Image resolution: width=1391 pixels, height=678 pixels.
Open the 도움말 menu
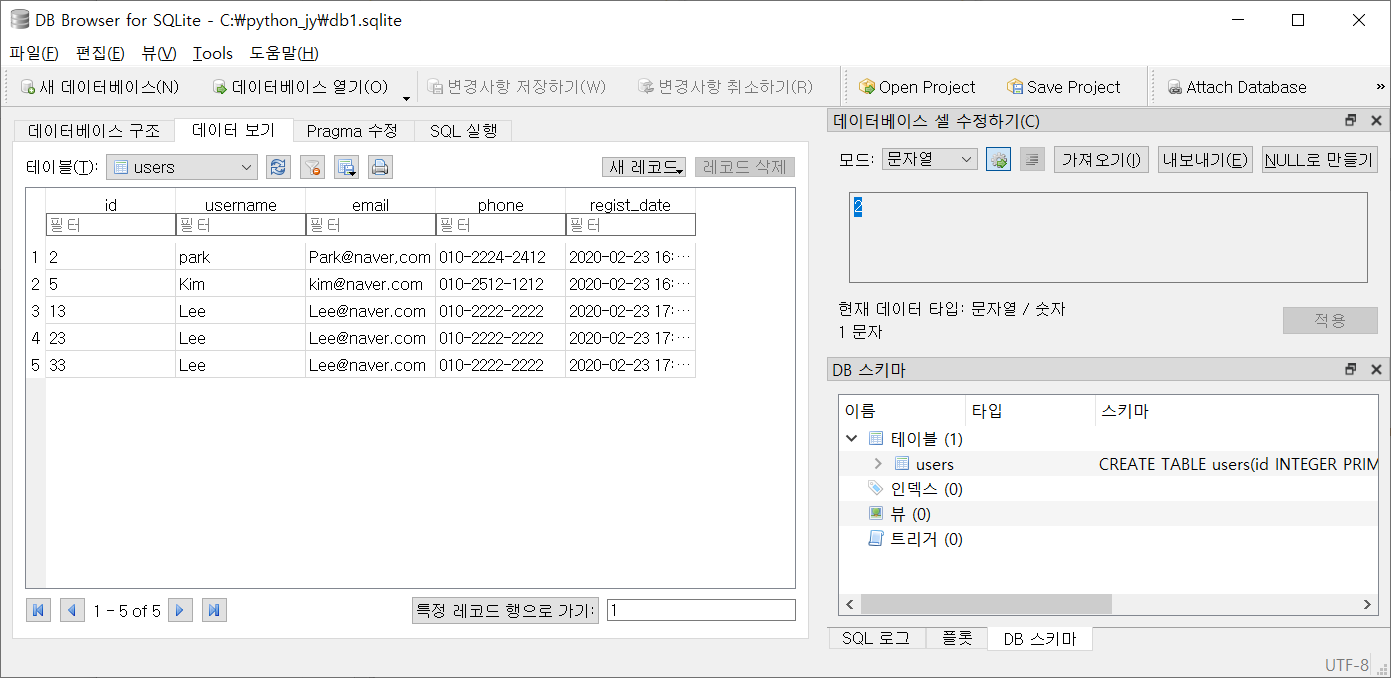point(284,53)
